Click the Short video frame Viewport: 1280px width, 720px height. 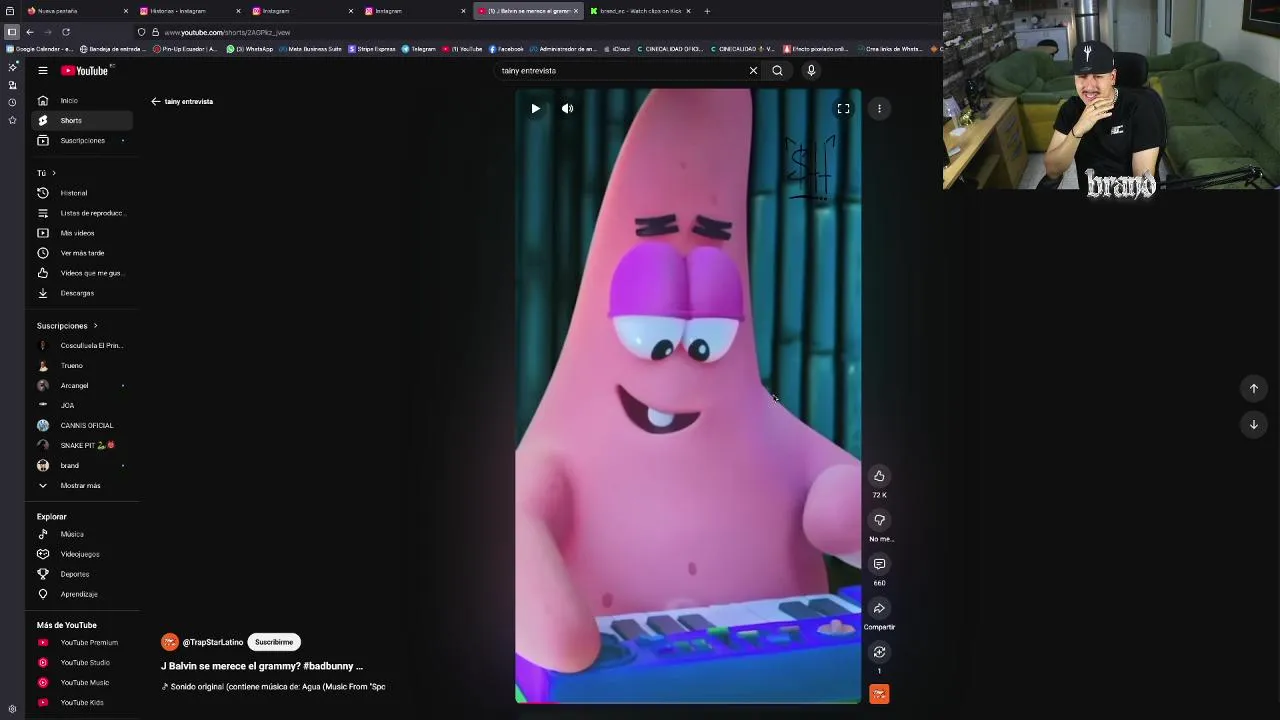click(687, 396)
